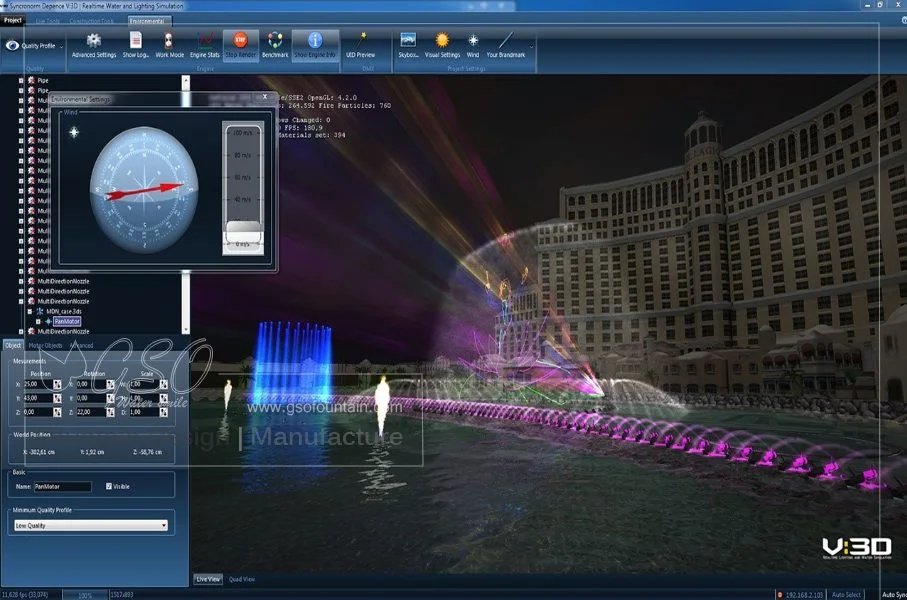Switch to the Quad View tab
Screen dimensions: 907x600
[242, 579]
